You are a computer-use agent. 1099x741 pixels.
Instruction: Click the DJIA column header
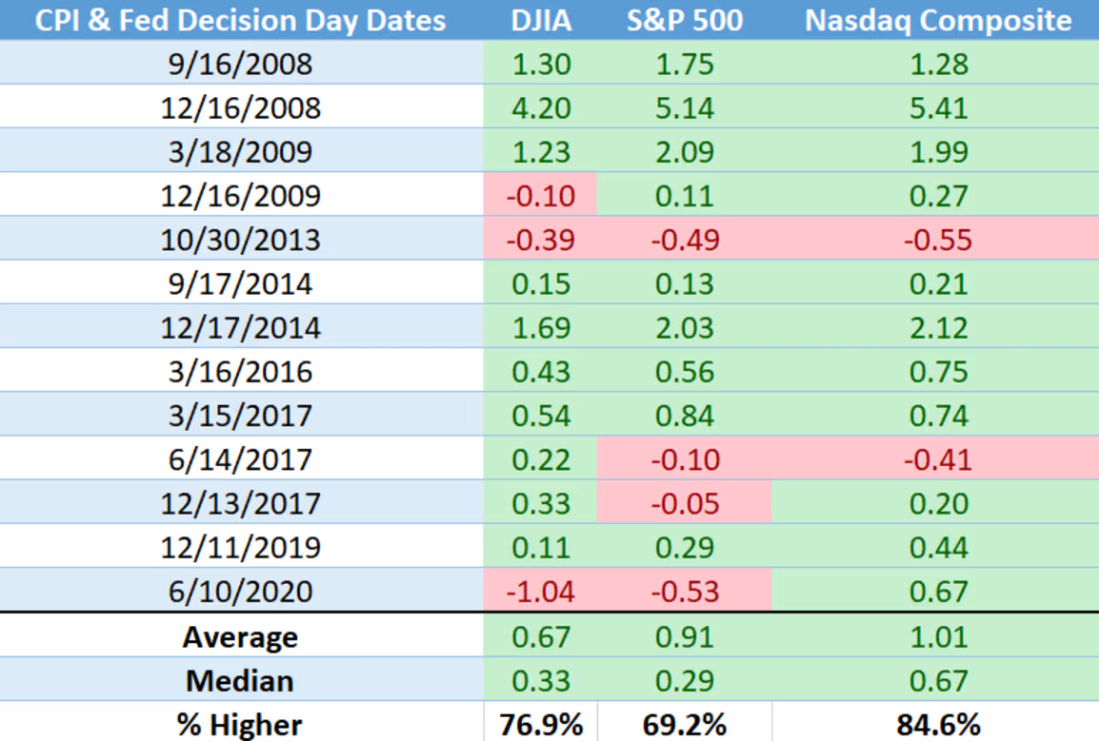[x=540, y=20]
